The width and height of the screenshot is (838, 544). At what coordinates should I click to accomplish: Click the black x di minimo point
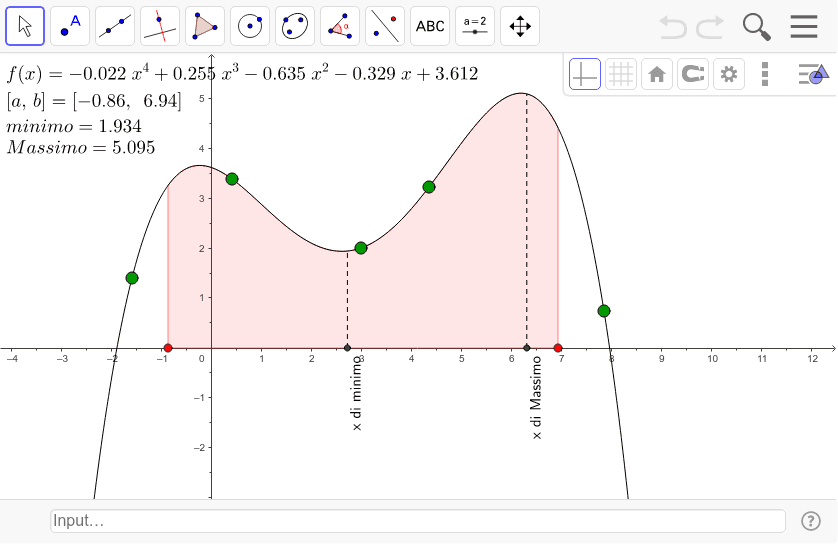(x=347, y=348)
